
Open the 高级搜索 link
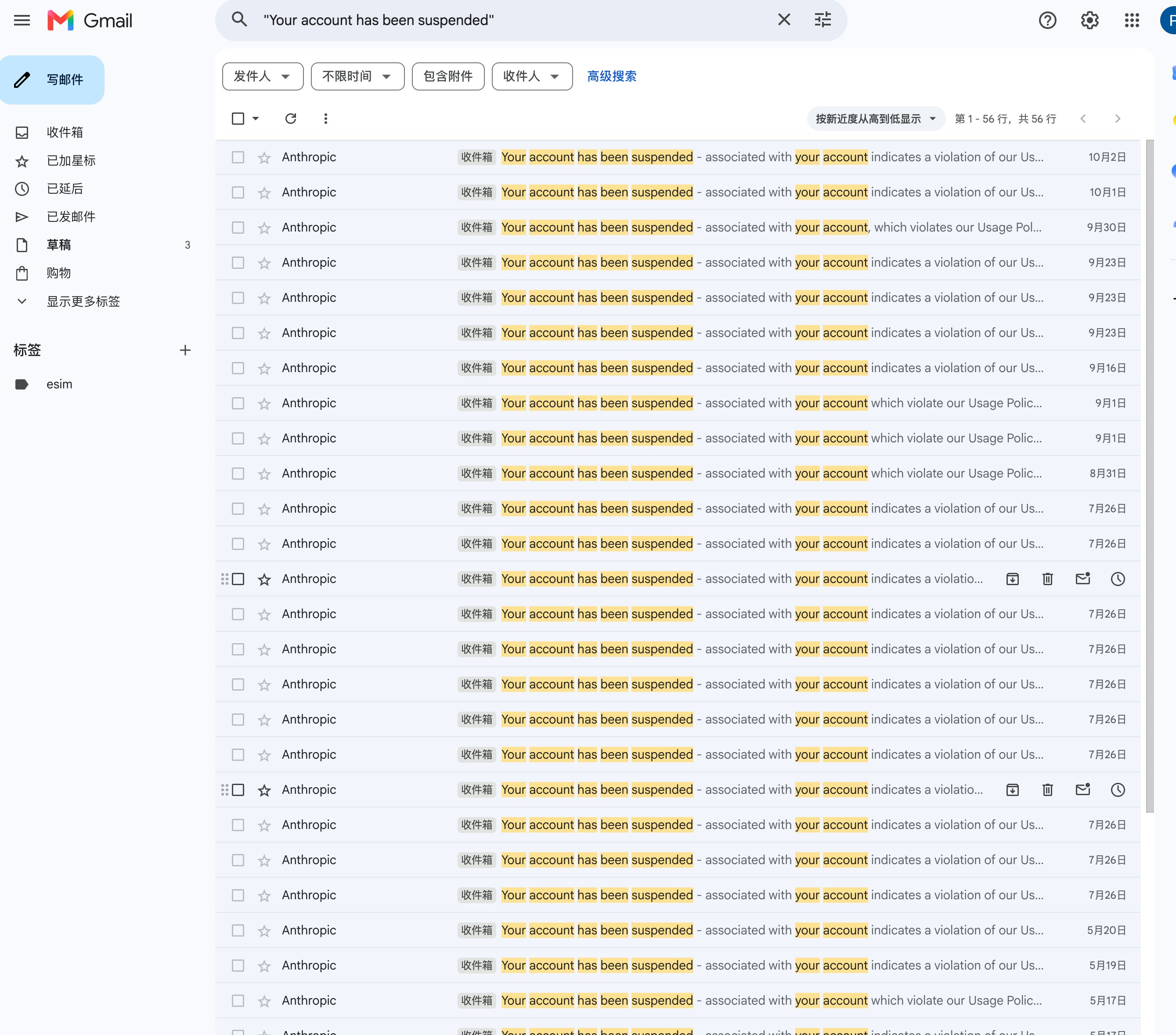(611, 76)
